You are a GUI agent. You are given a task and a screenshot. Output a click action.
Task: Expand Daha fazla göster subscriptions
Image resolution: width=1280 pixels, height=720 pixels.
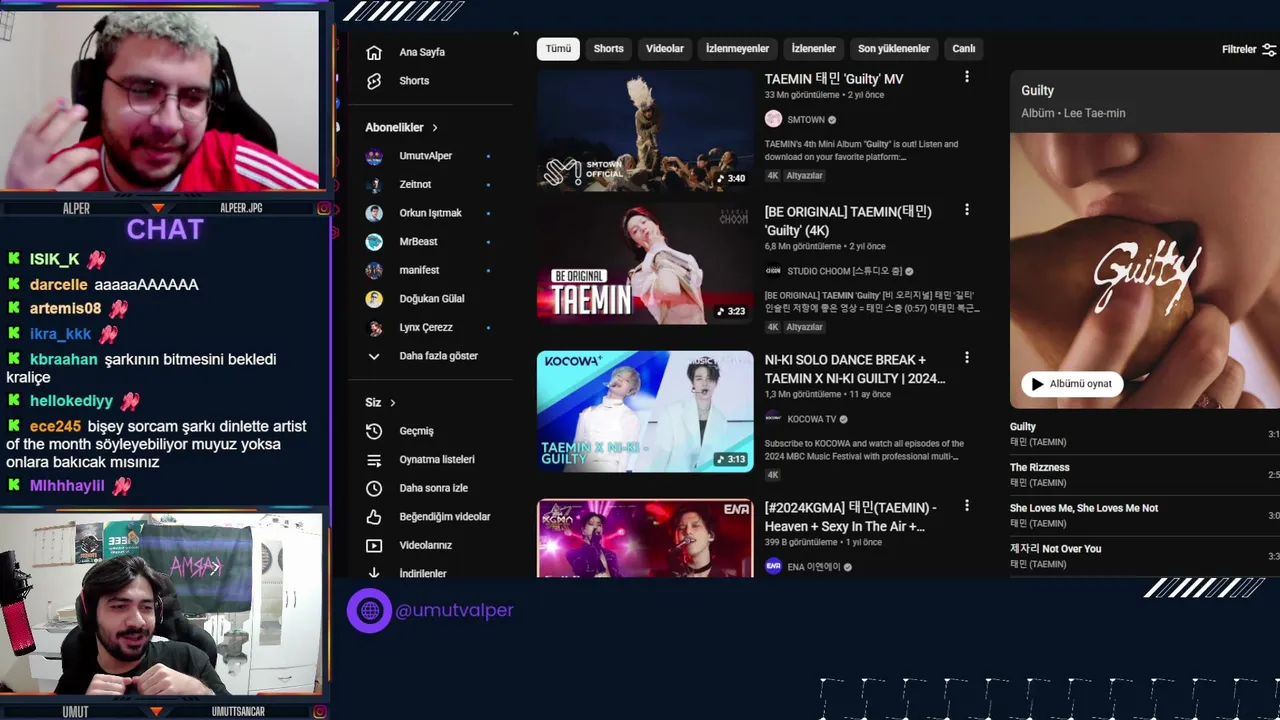pyautogui.click(x=421, y=356)
